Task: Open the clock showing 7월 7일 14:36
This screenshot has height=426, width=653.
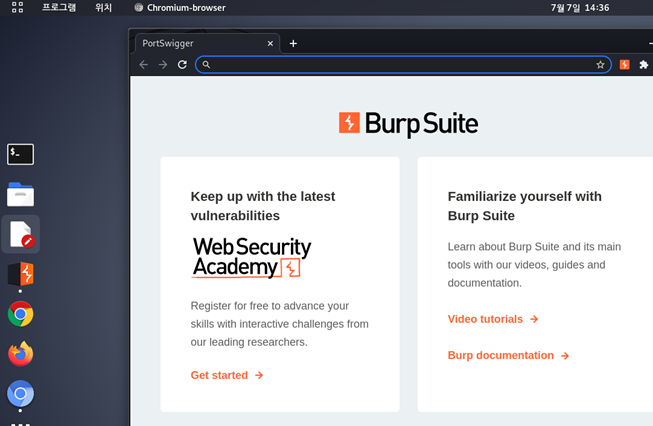Action: (580, 7)
